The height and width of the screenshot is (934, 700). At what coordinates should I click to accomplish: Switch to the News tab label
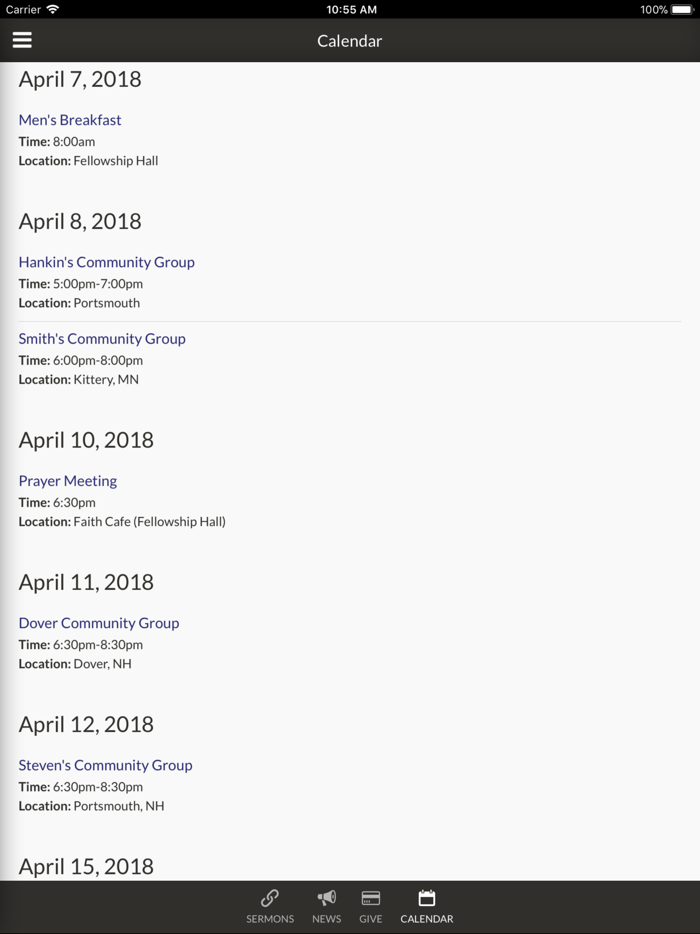click(326, 919)
